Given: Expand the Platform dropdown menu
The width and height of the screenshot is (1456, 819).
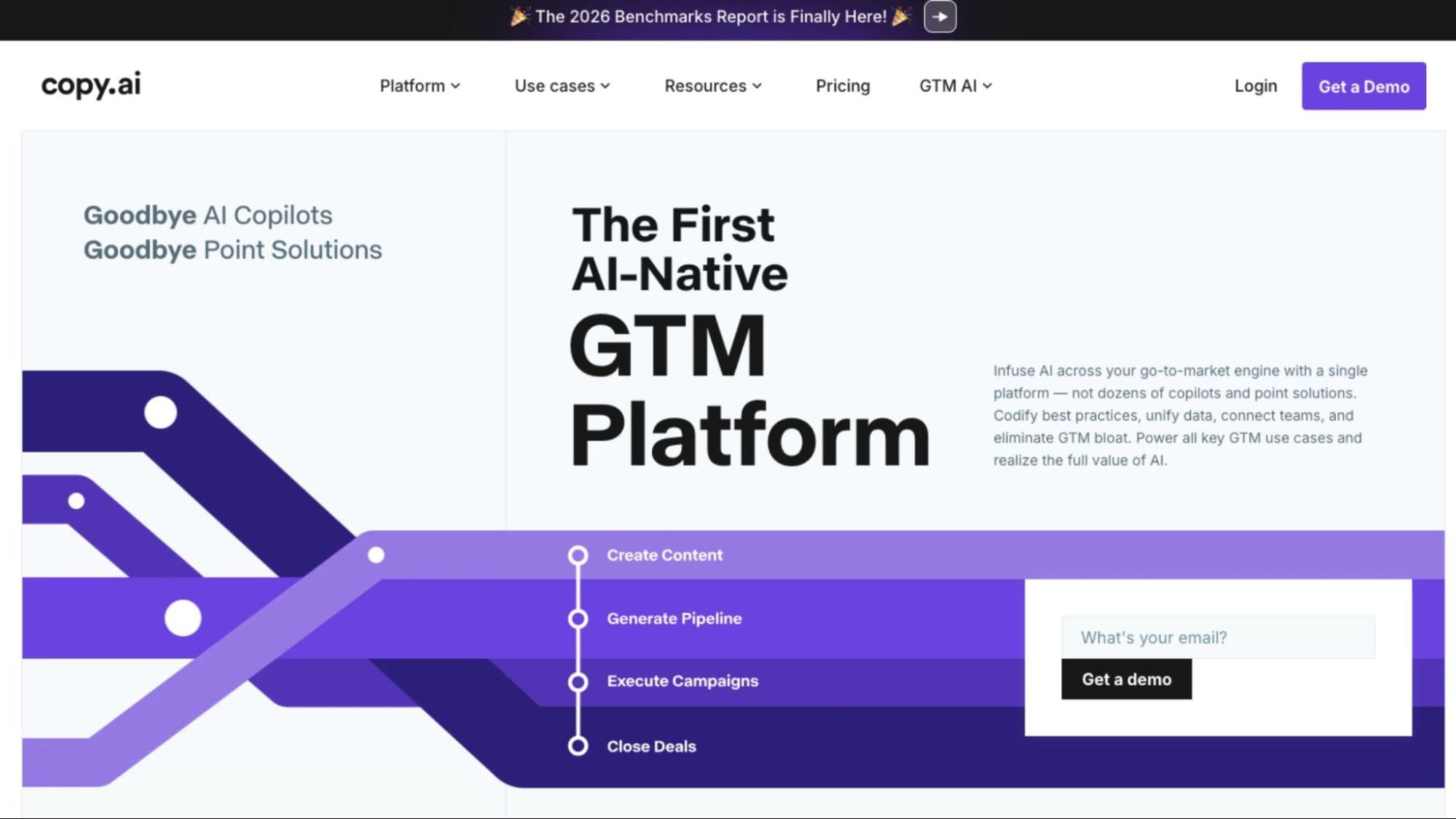Looking at the screenshot, I should 420,86.
